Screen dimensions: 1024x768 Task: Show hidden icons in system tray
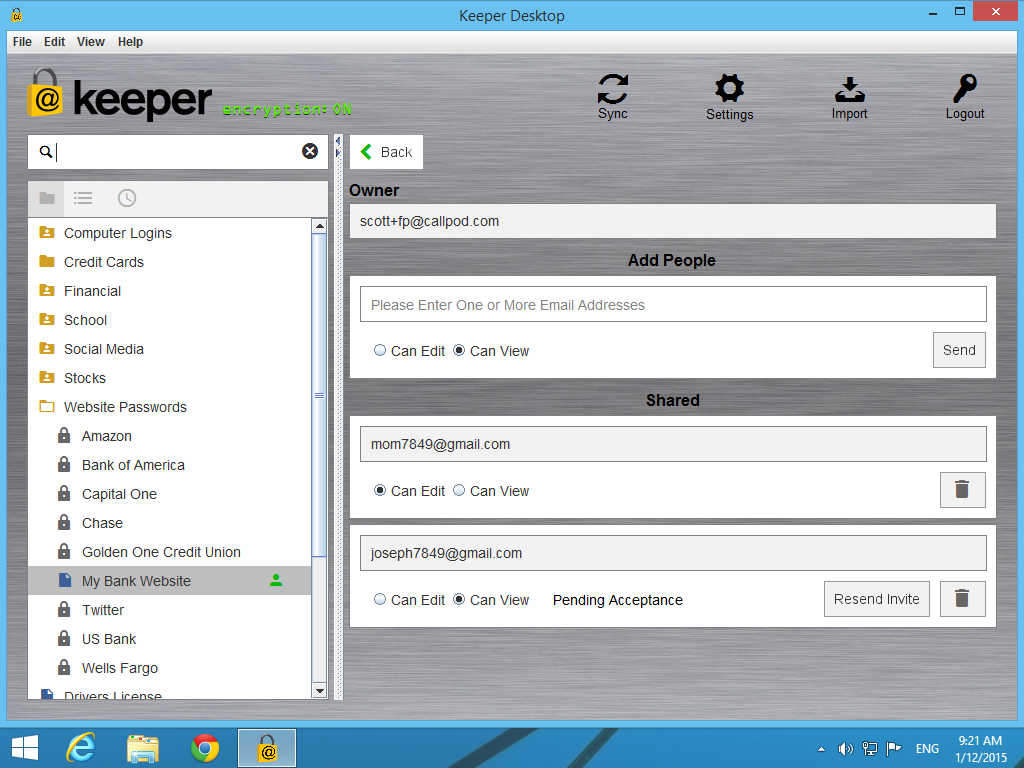pos(821,749)
